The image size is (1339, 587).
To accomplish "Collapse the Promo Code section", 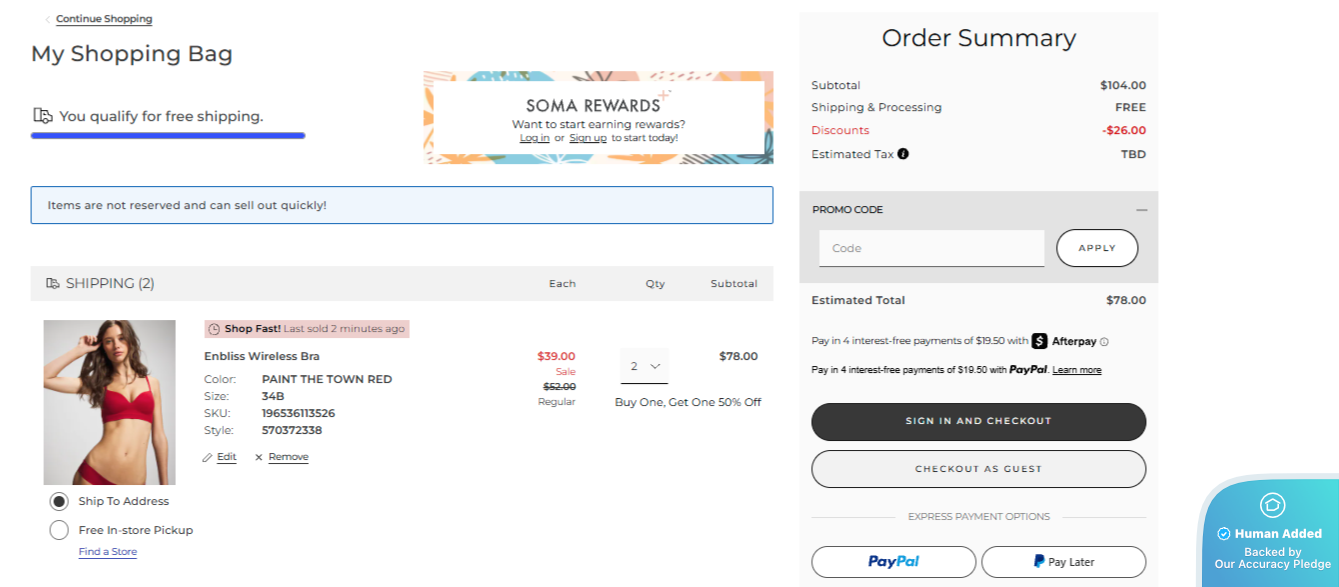I will (1141, 210).
